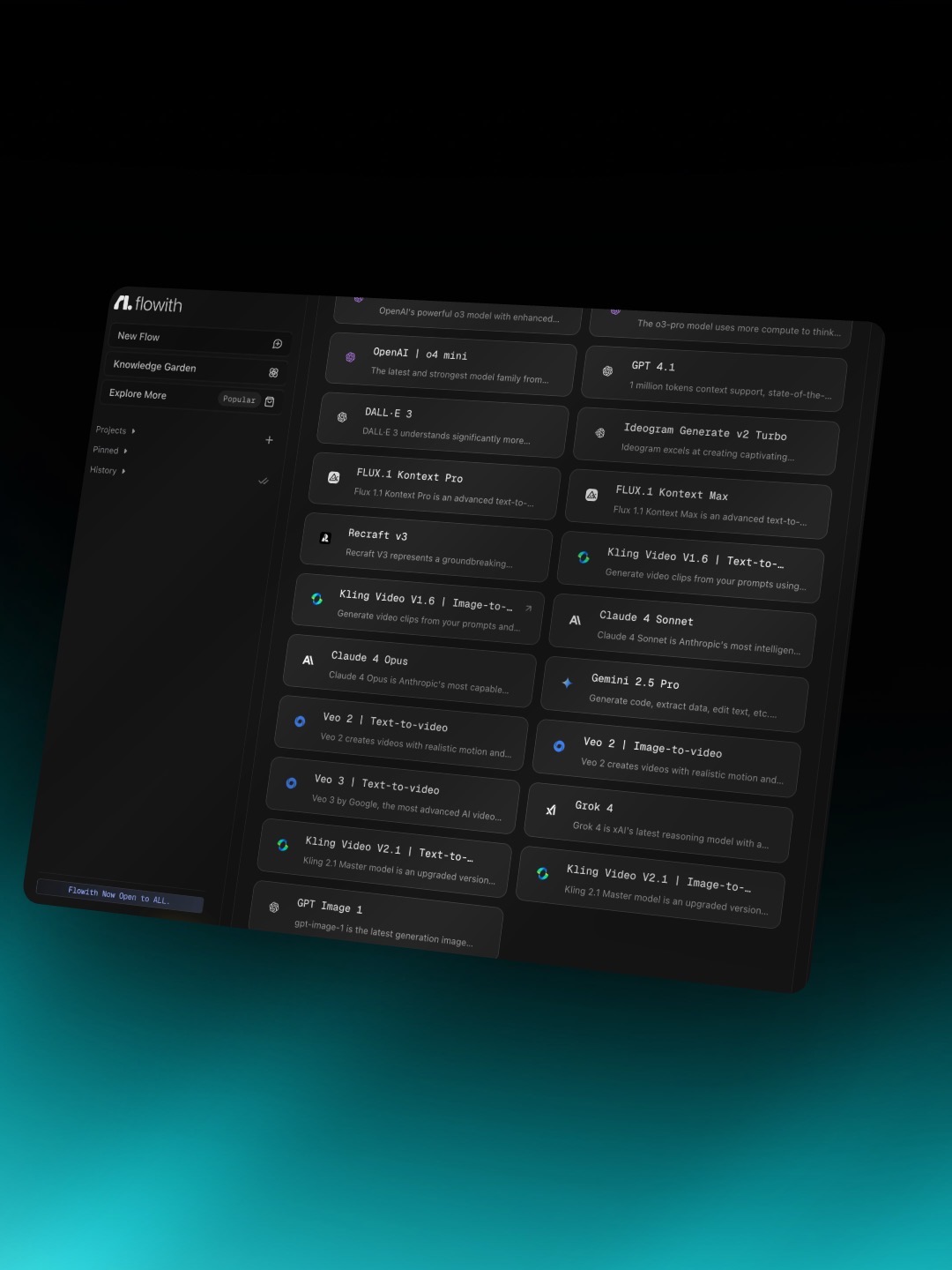Viewport: 952px width, 1270px height.
Task: Click 'Recraft V3 represents a groundbreaking' description
Action: (428, 558)
